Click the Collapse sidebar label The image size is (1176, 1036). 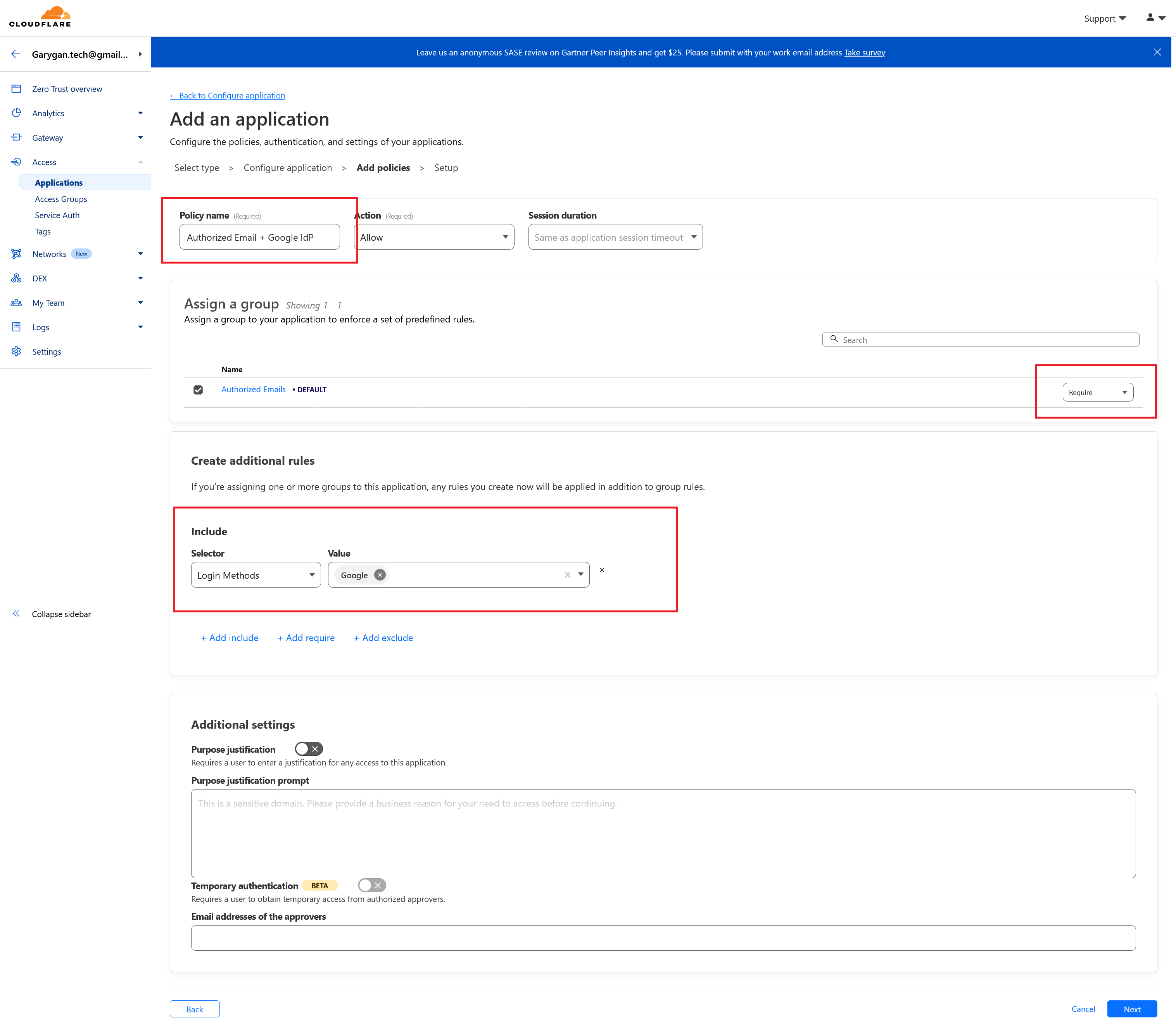coord(62,614)
